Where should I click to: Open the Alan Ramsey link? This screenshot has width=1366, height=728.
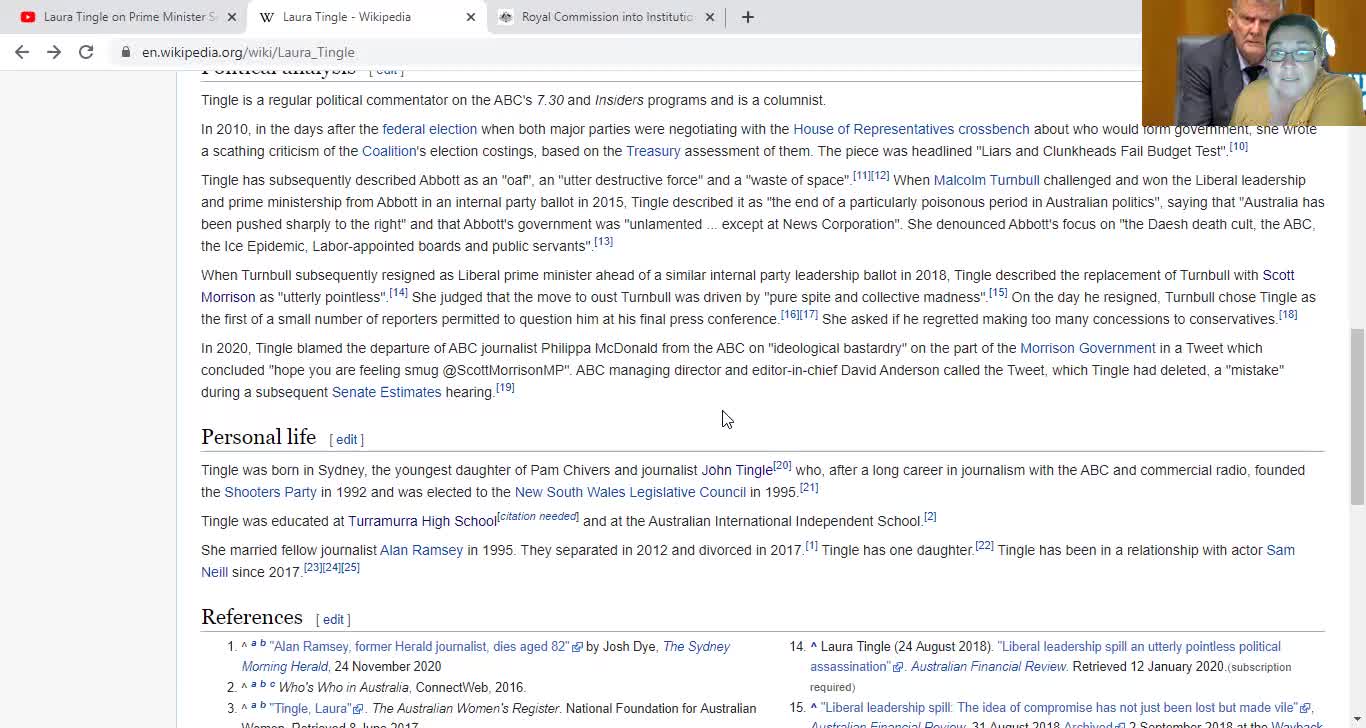pos(421,550)
